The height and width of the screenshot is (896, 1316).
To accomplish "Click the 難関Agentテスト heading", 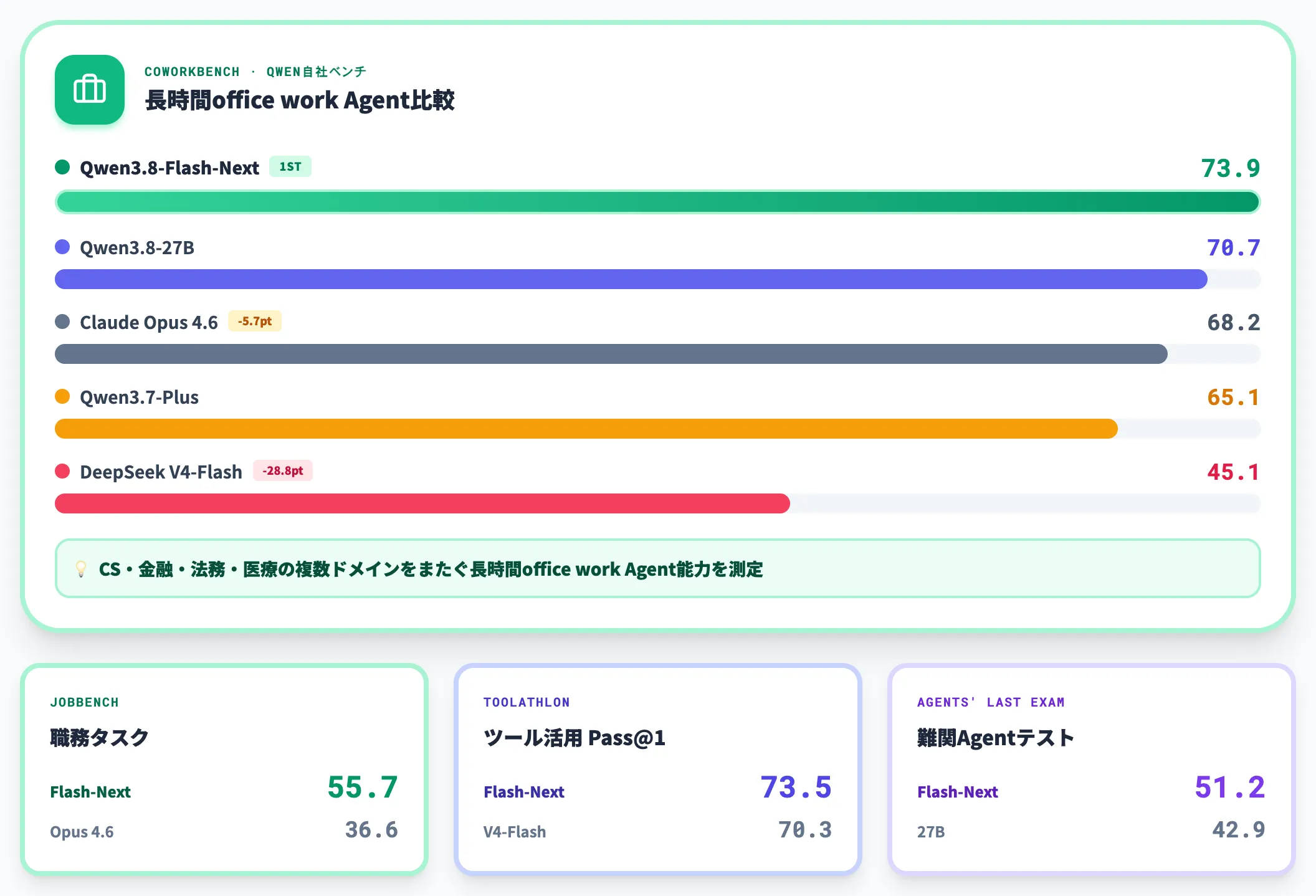I will [996, 738].
